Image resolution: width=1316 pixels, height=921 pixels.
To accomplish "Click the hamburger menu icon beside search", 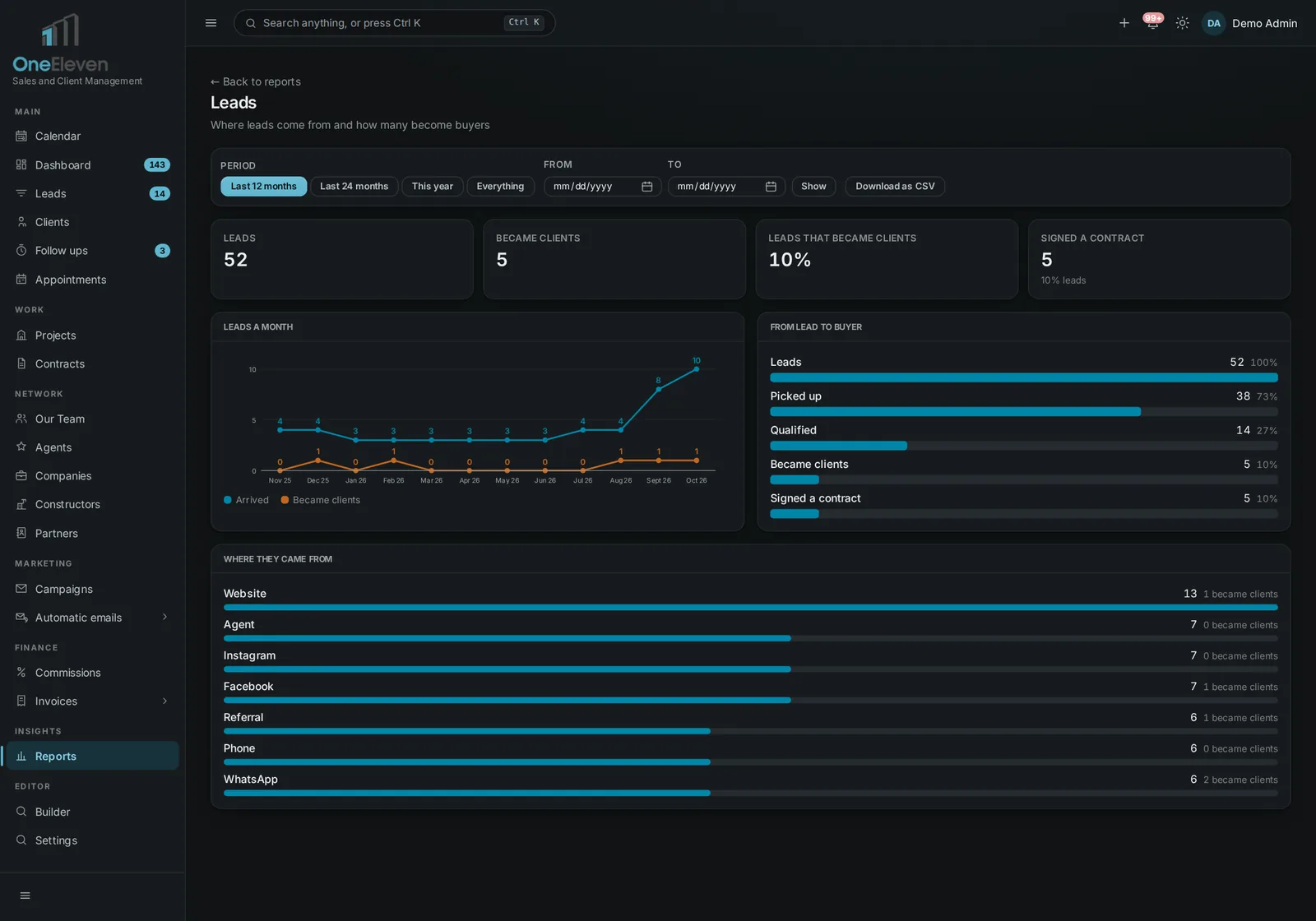I will [x=211, y=23].
